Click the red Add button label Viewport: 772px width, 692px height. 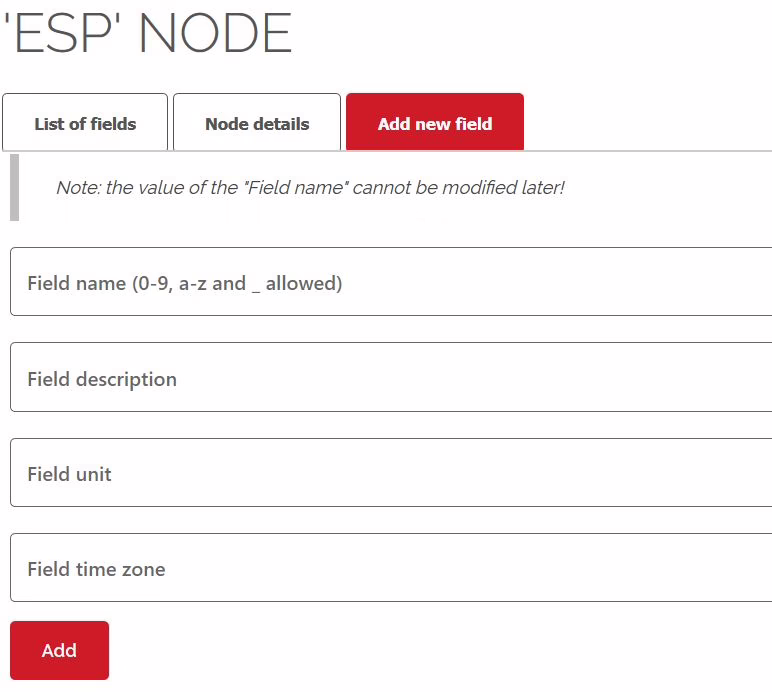tap(59, 650)
